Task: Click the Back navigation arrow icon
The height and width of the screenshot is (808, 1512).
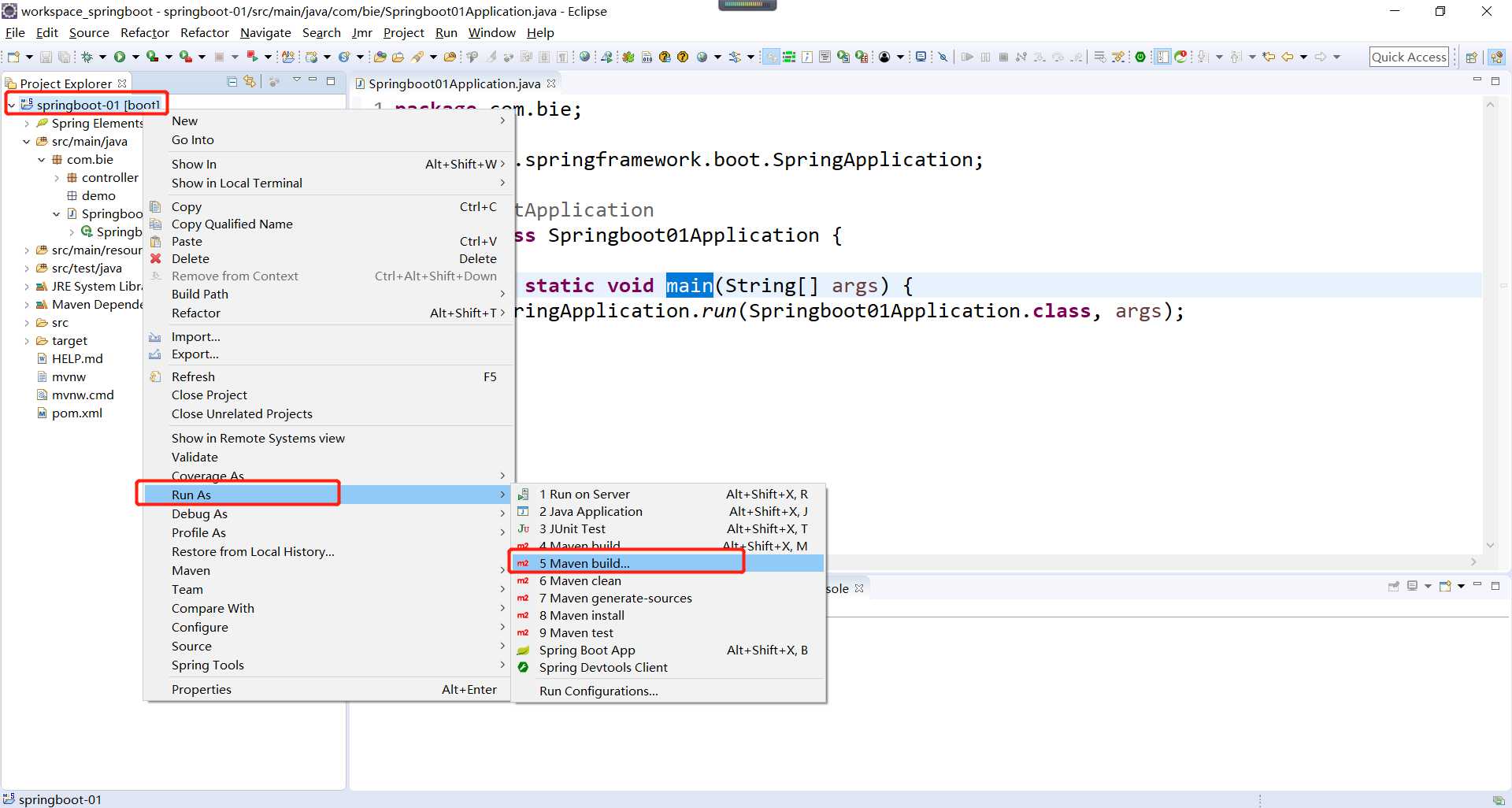Action: pos(1288,57)
